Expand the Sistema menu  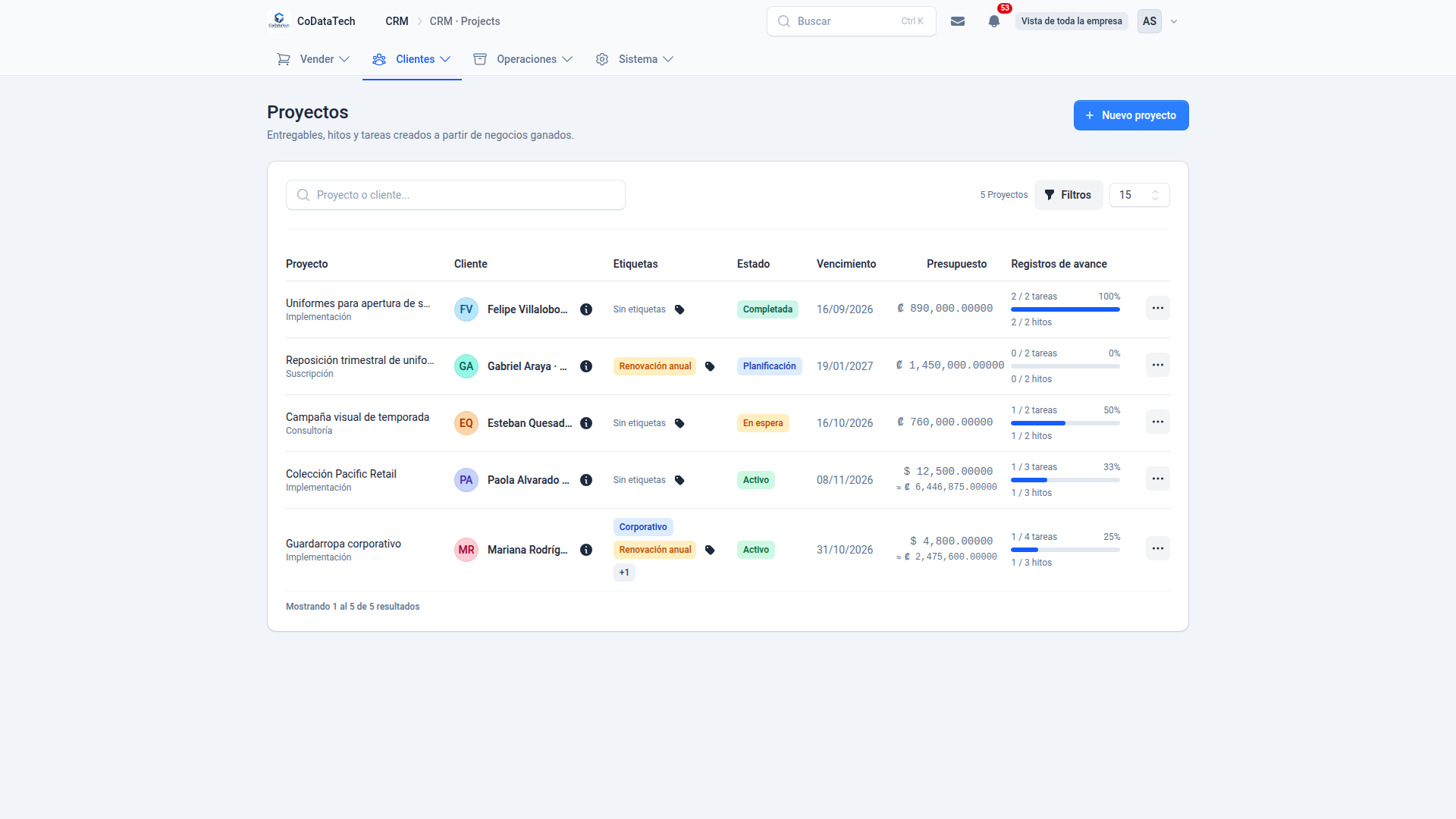[635, 59]
